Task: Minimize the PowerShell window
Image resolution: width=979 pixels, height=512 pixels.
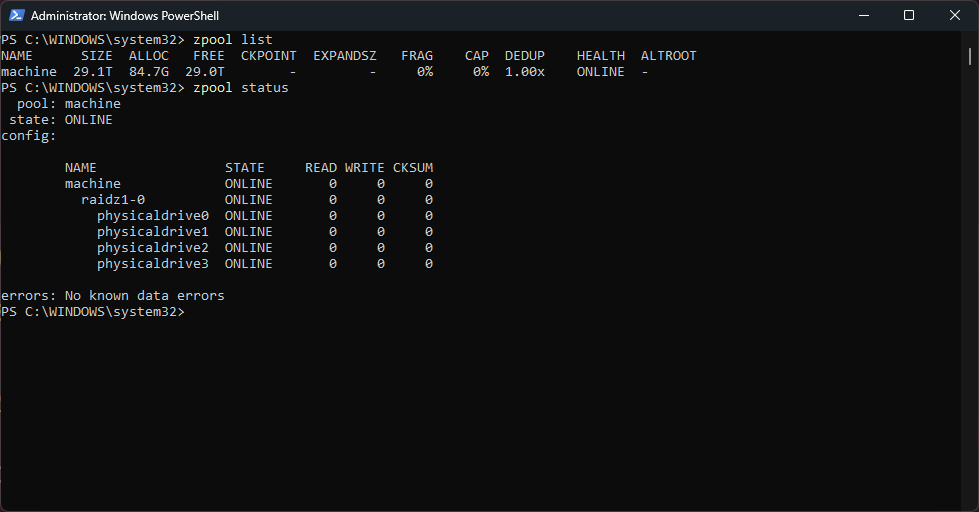Action: 863,15
